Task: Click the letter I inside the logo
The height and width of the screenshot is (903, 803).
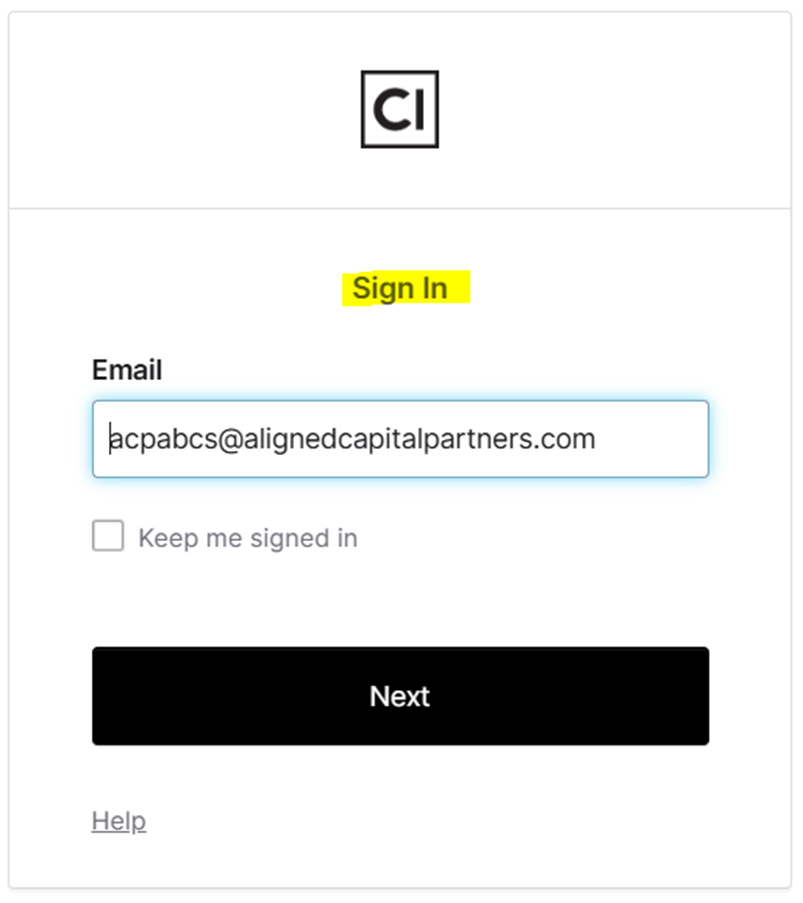Action: coord(419,109)
